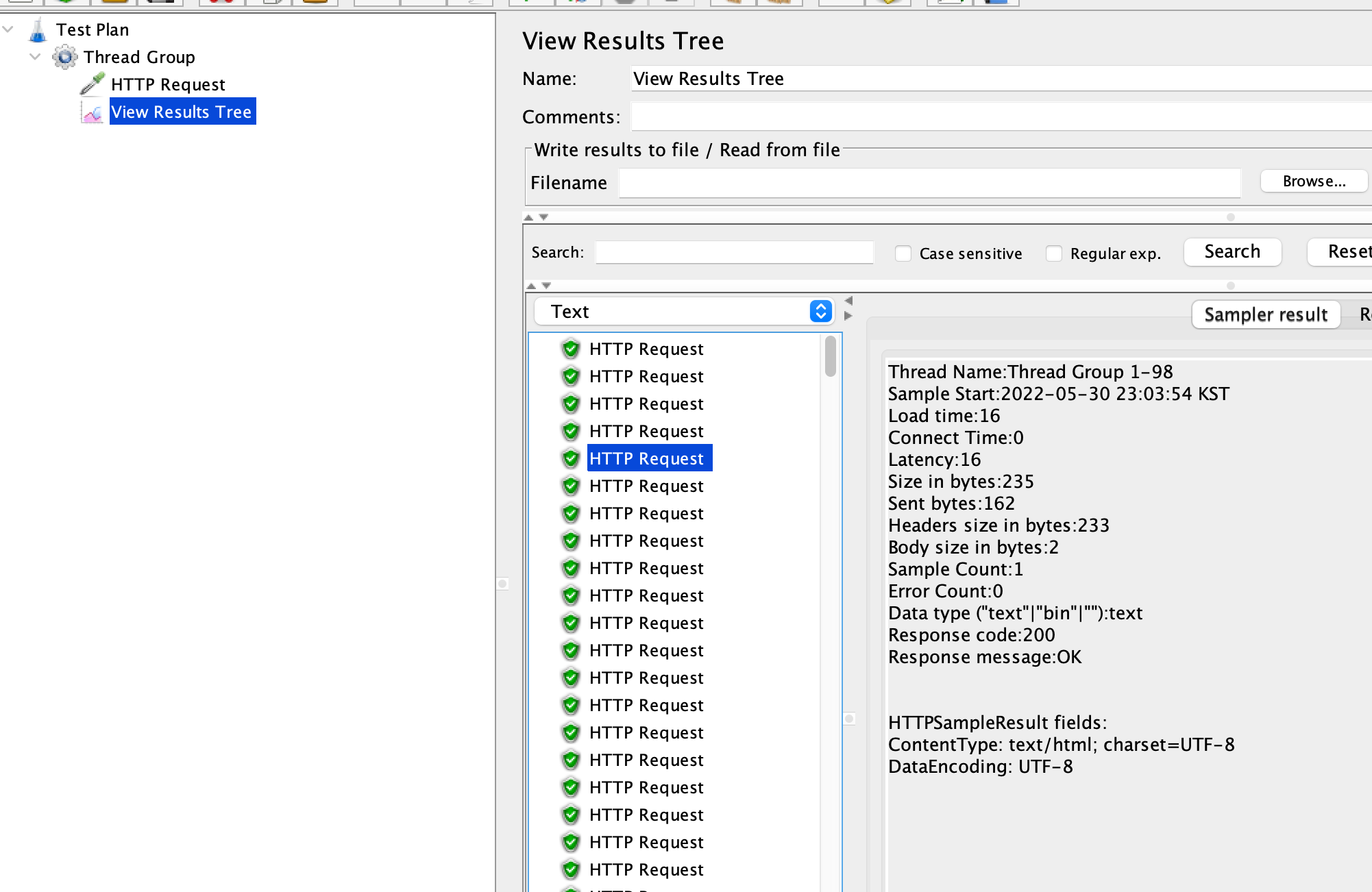
Task: Collapse the Thread Group tree node
Action: click(x=35, y=57)
